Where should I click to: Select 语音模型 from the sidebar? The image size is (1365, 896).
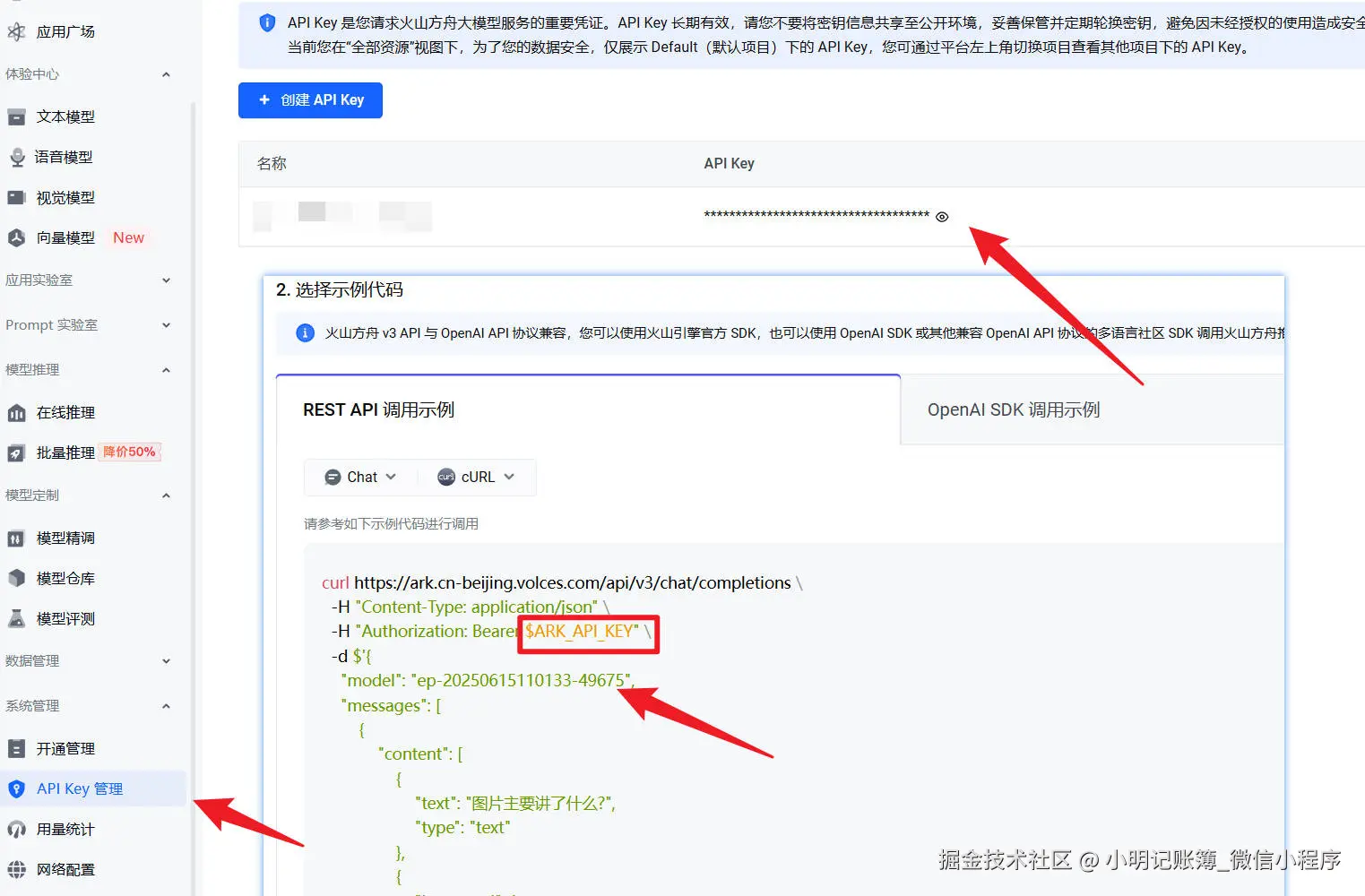point(64,157)
